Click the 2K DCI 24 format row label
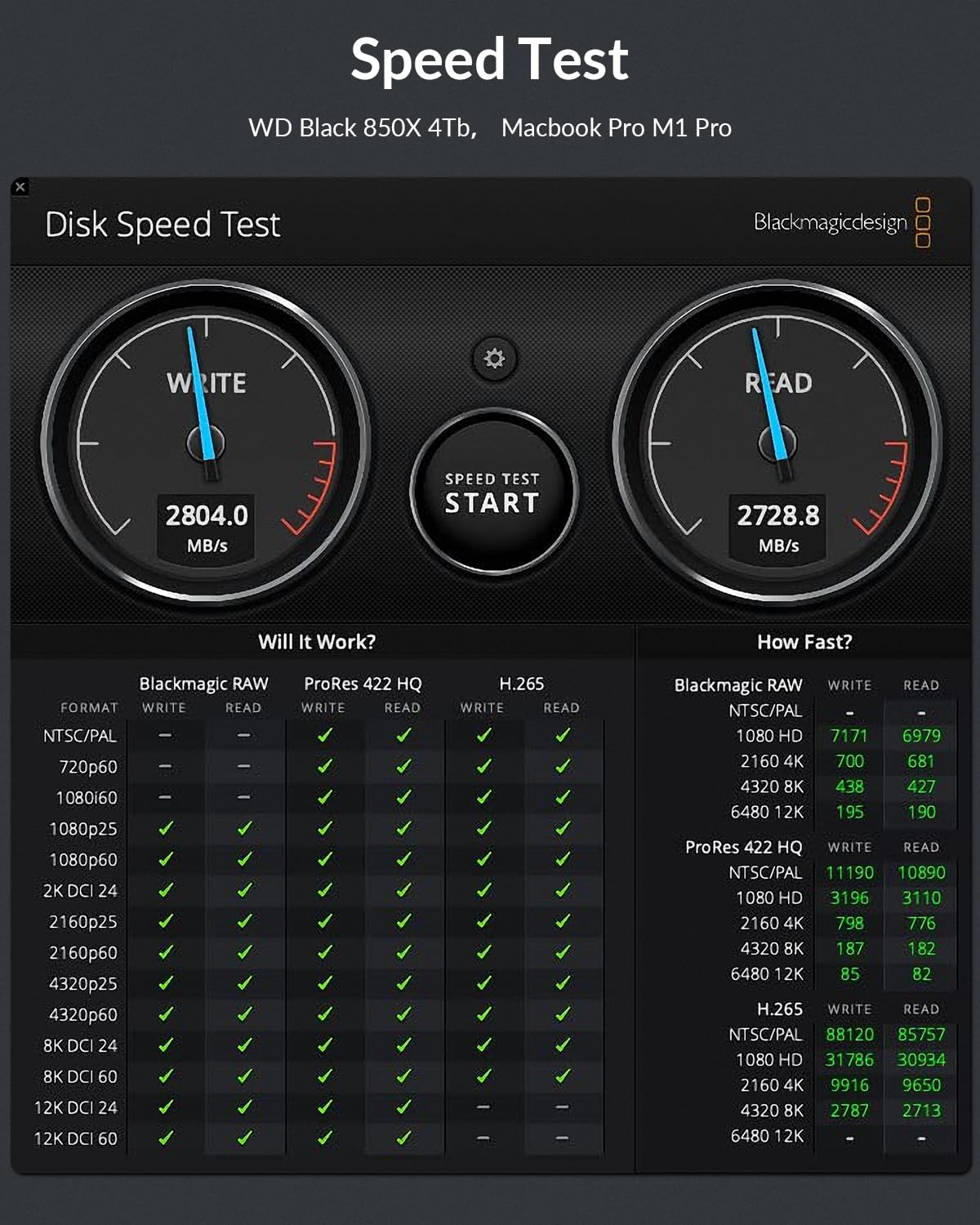Screen dimensions: 980x1225 [80, 891]
